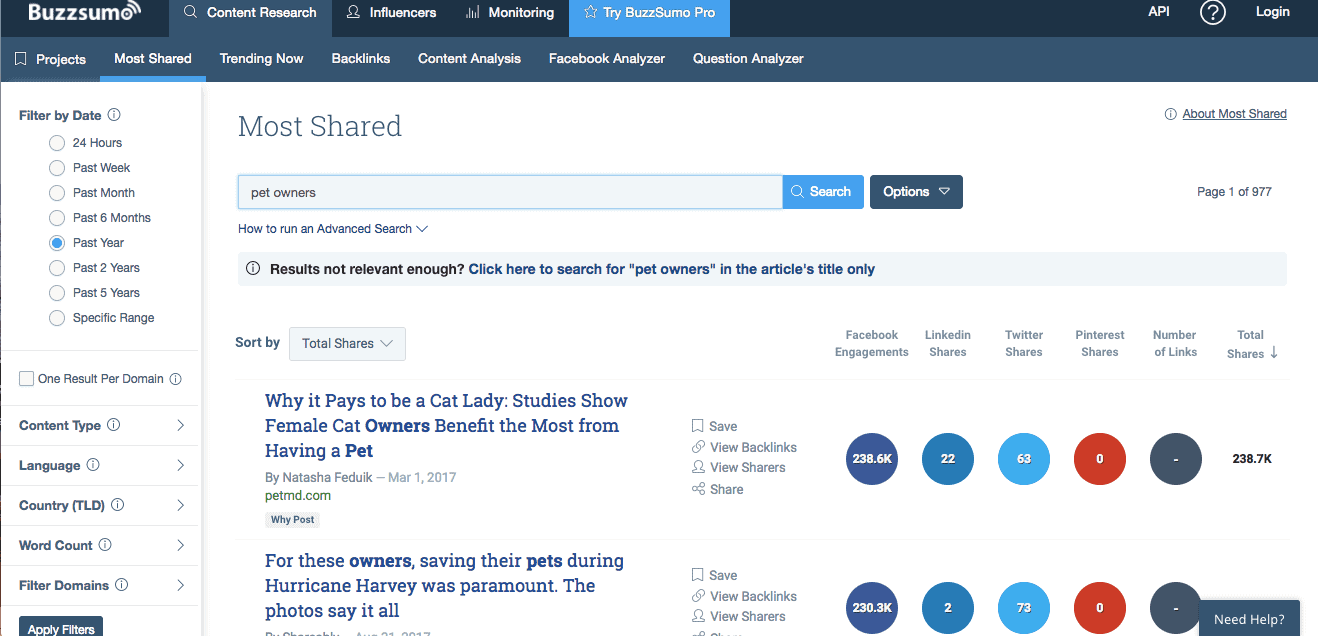The height and width of the screenshot is (636, 1318).
Task: Click Try BuzzSumo Pro button
Action: click(649, 13)
